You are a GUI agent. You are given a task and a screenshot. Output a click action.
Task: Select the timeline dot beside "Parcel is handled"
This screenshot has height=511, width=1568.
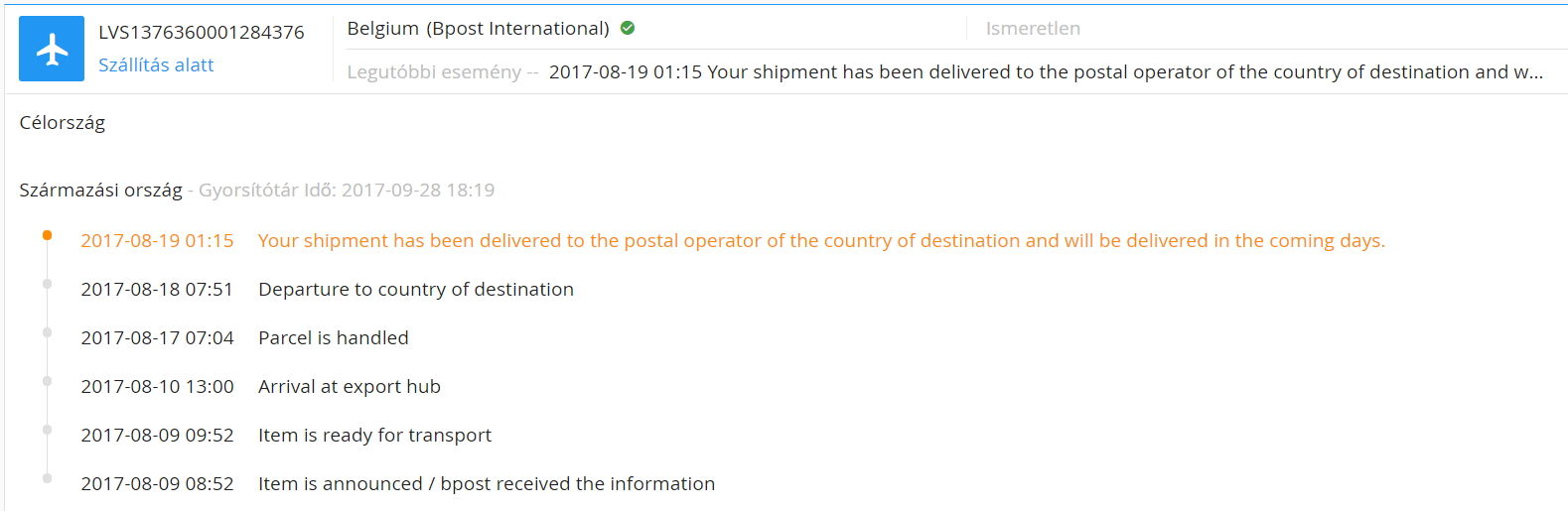point(47,332)
